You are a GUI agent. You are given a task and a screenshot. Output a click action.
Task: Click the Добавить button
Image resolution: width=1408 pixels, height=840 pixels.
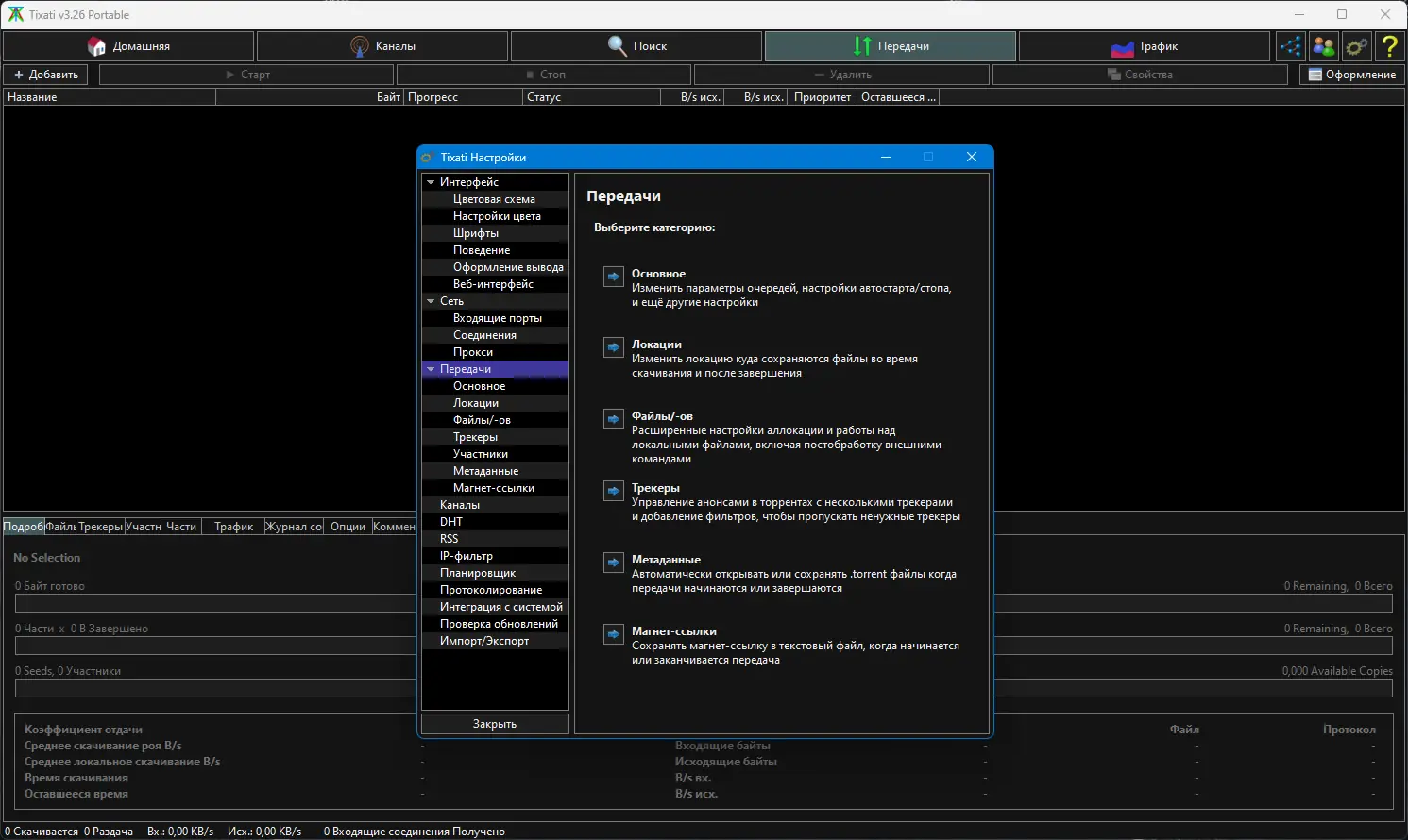[45, 75]
